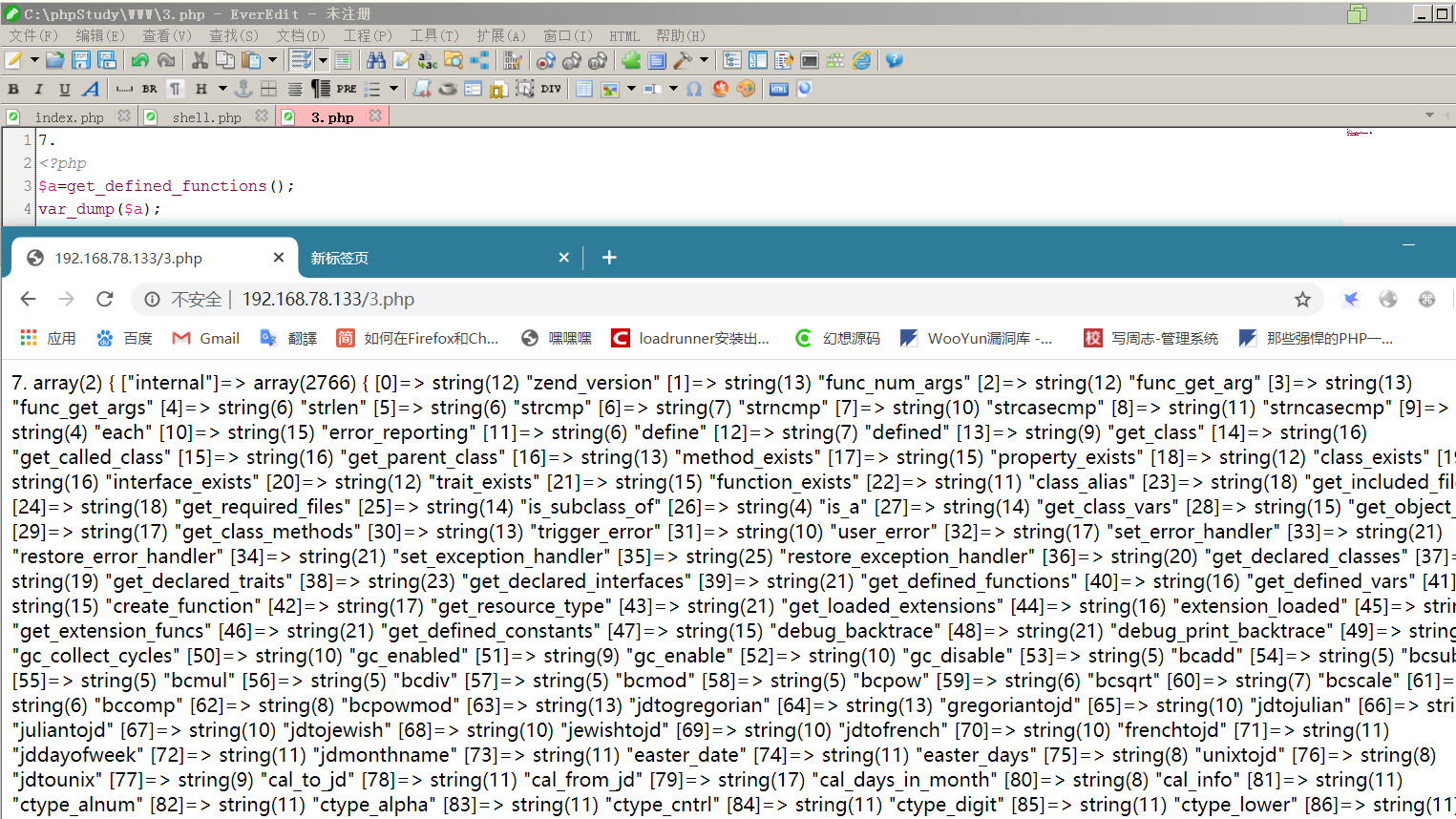Open the Gmail bookmark
Screen dimensions: 1456x819
coord(206,338)
